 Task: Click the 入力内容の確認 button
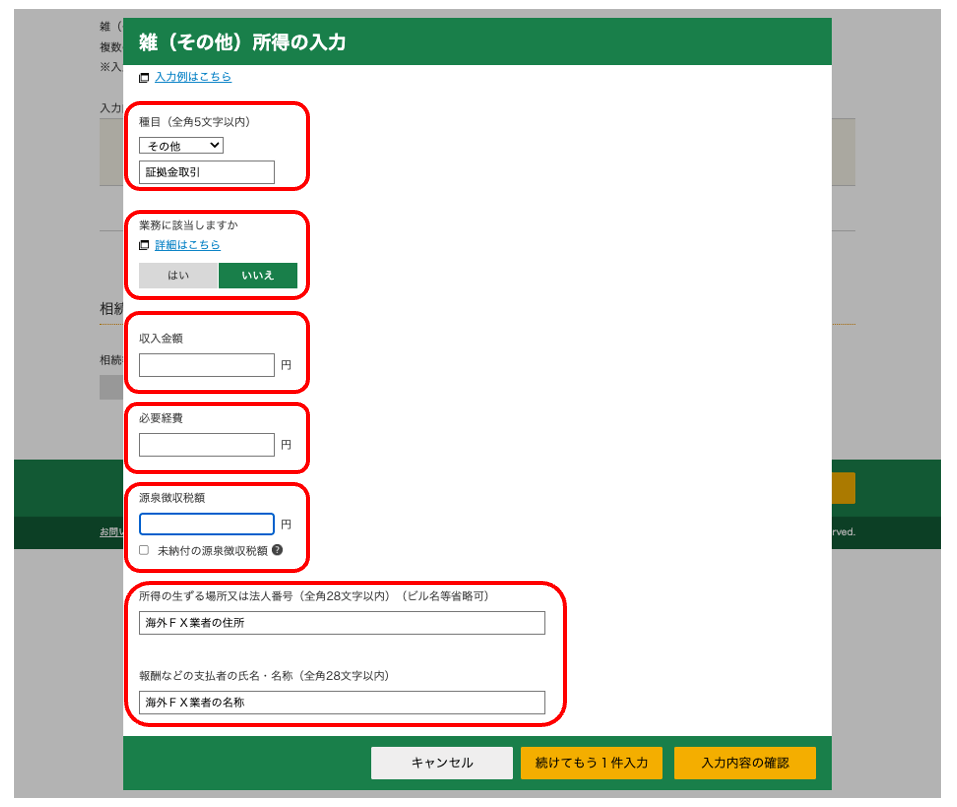click(745, 763)
